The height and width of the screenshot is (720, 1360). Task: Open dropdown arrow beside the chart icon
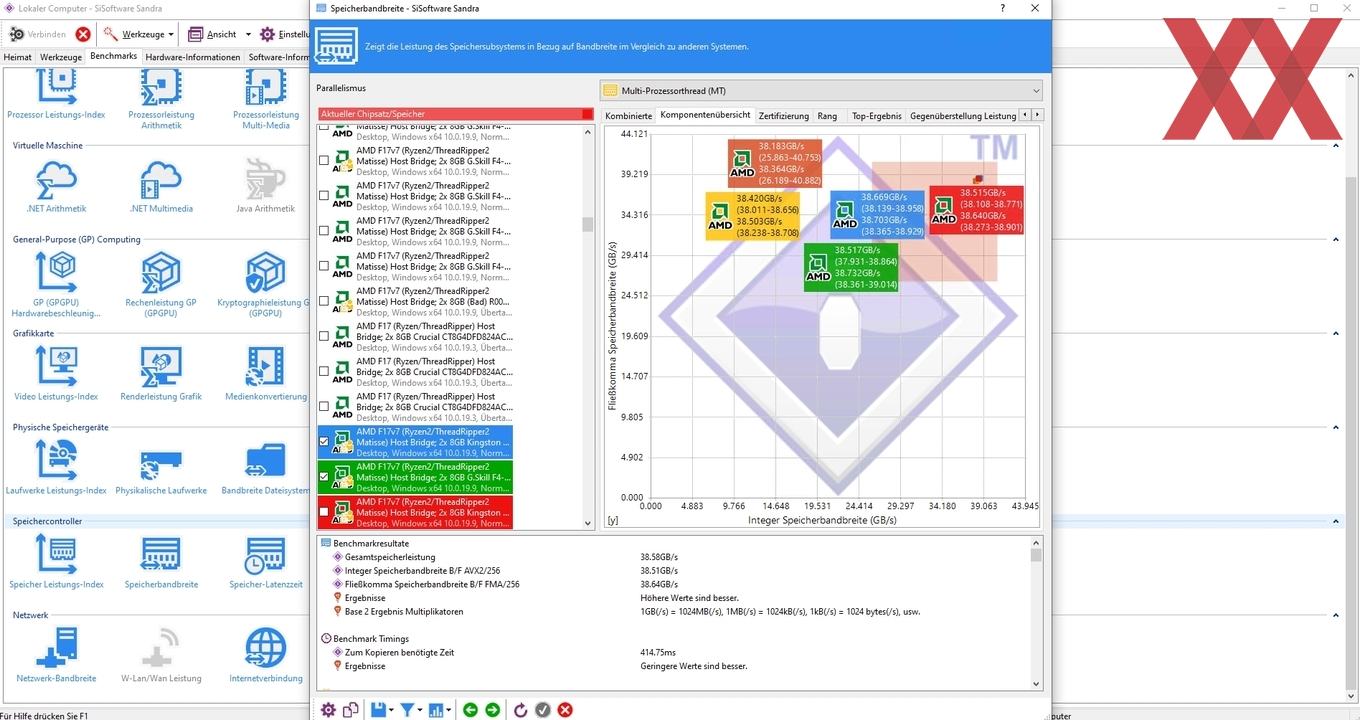pyautogui.click(x=449, y=710)
